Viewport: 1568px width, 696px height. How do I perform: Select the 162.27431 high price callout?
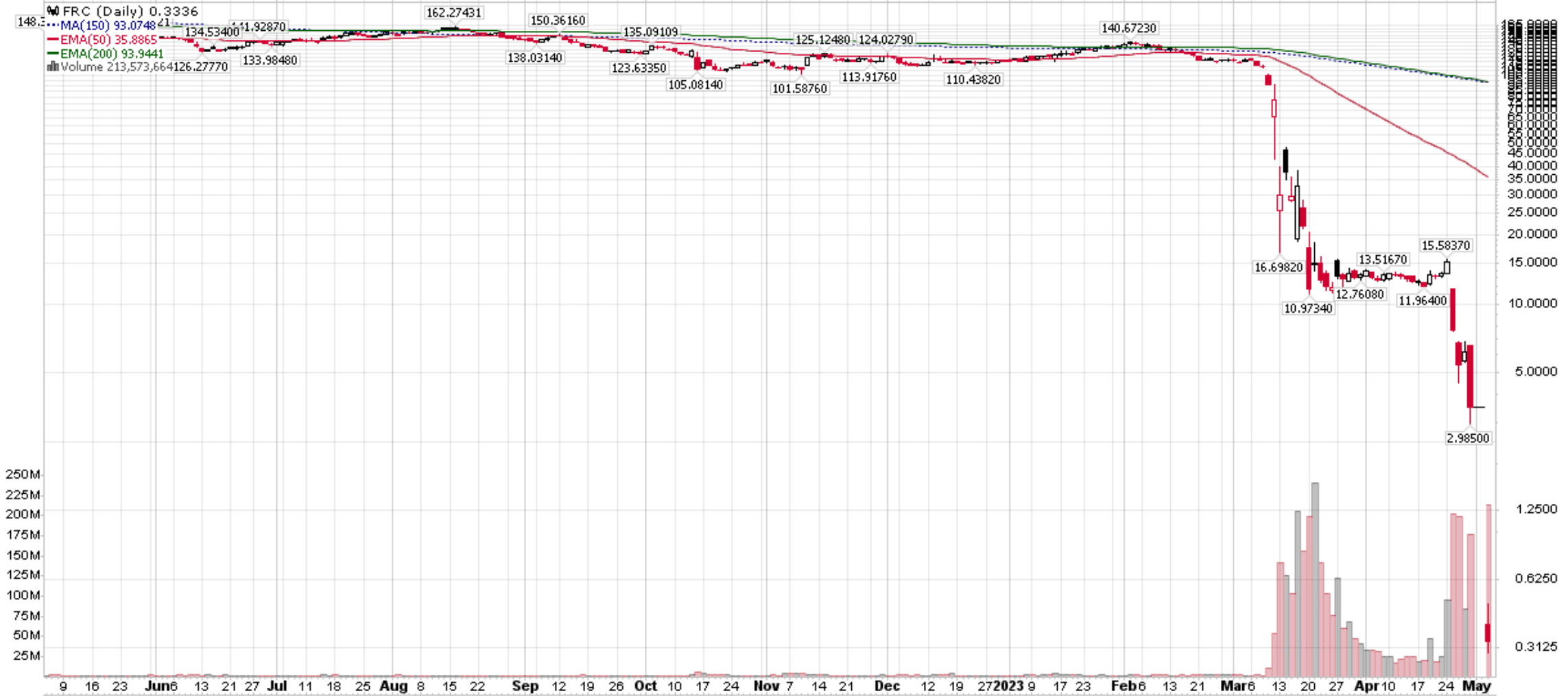tap(454, 12)
